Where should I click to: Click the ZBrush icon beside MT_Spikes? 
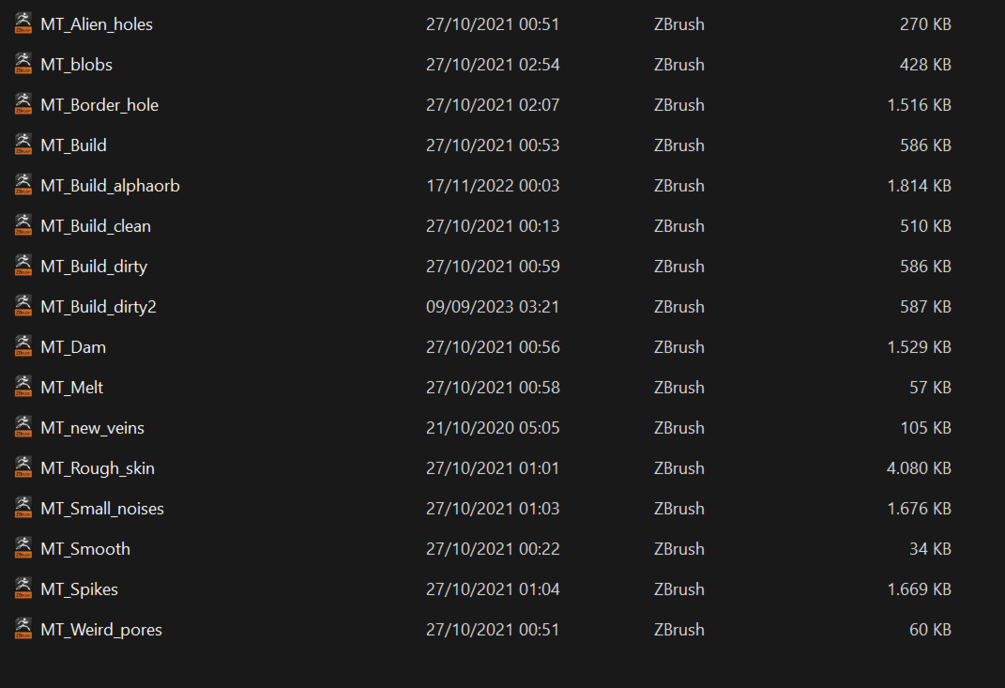pyautogui.click(x=23, y=589)
